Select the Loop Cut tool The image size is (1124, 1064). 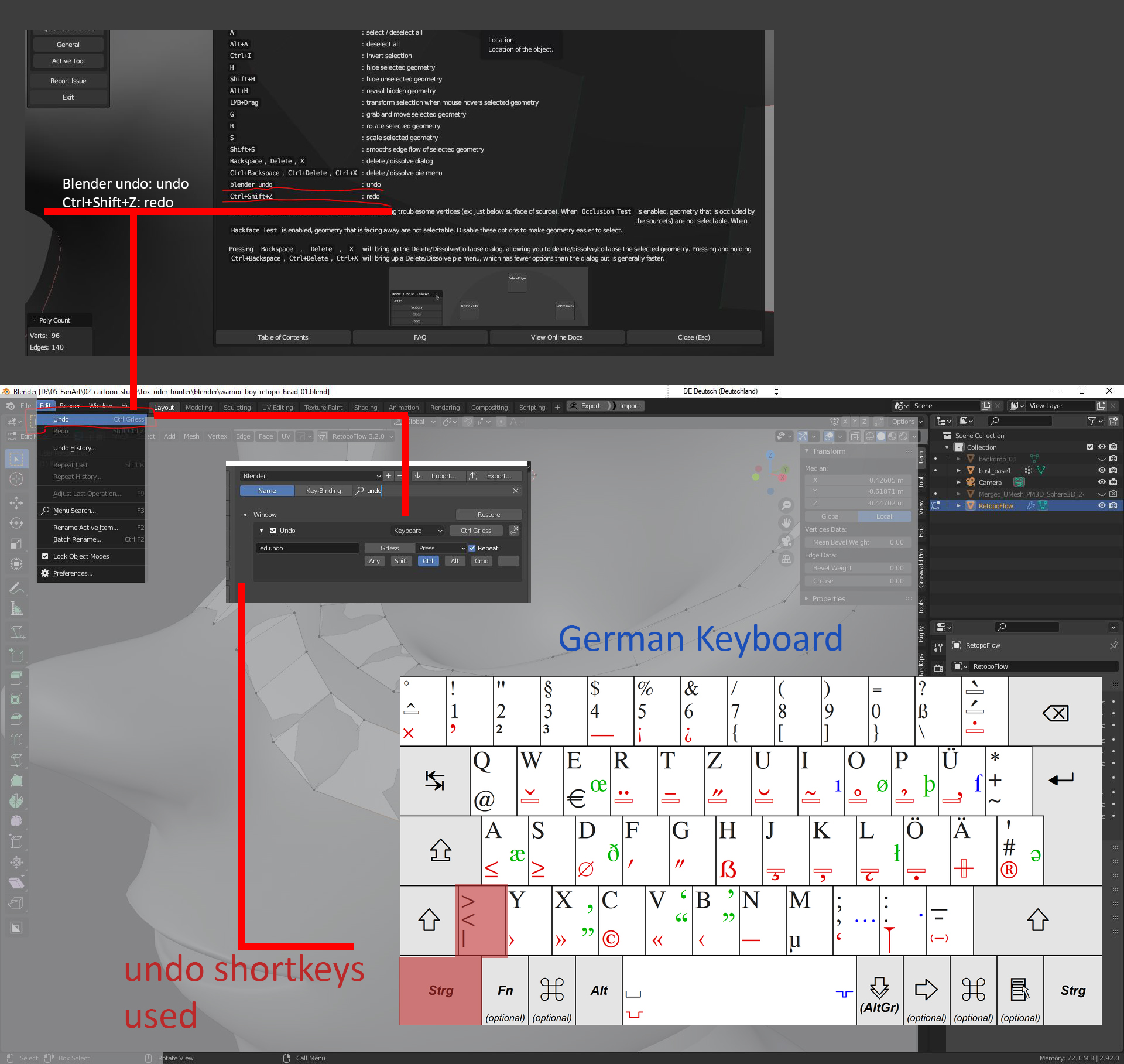coord(16,740)
